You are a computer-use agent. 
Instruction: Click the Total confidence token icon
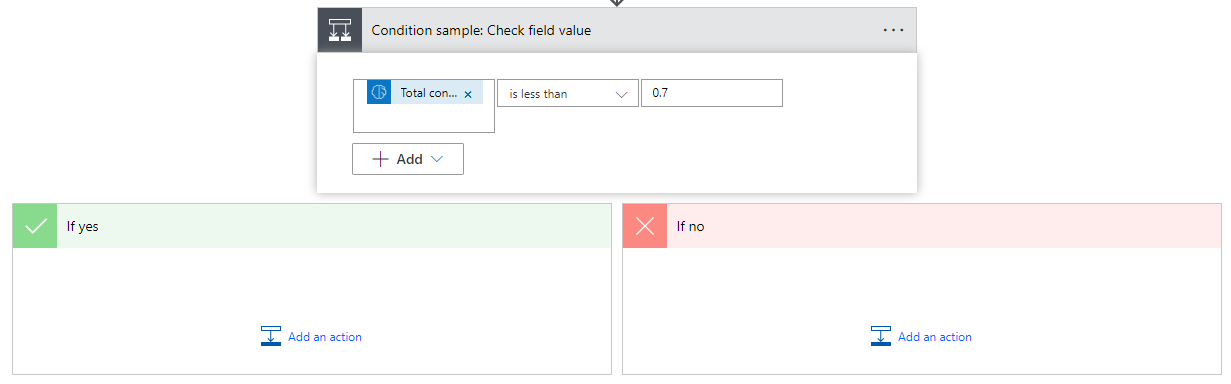coord(379,93)
